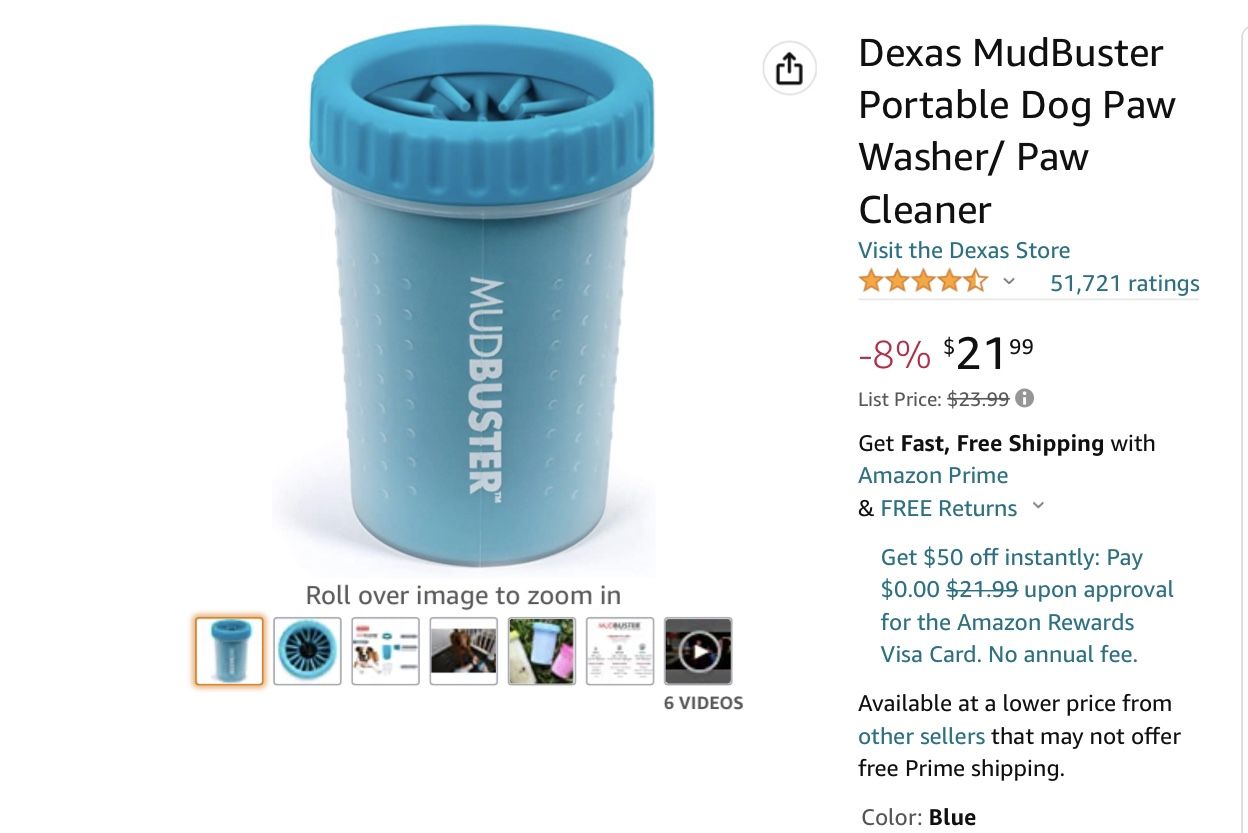Screen dimensions: 1248x833
Task: Select the dog paw washing photo thumbnail
Action: 463,651
